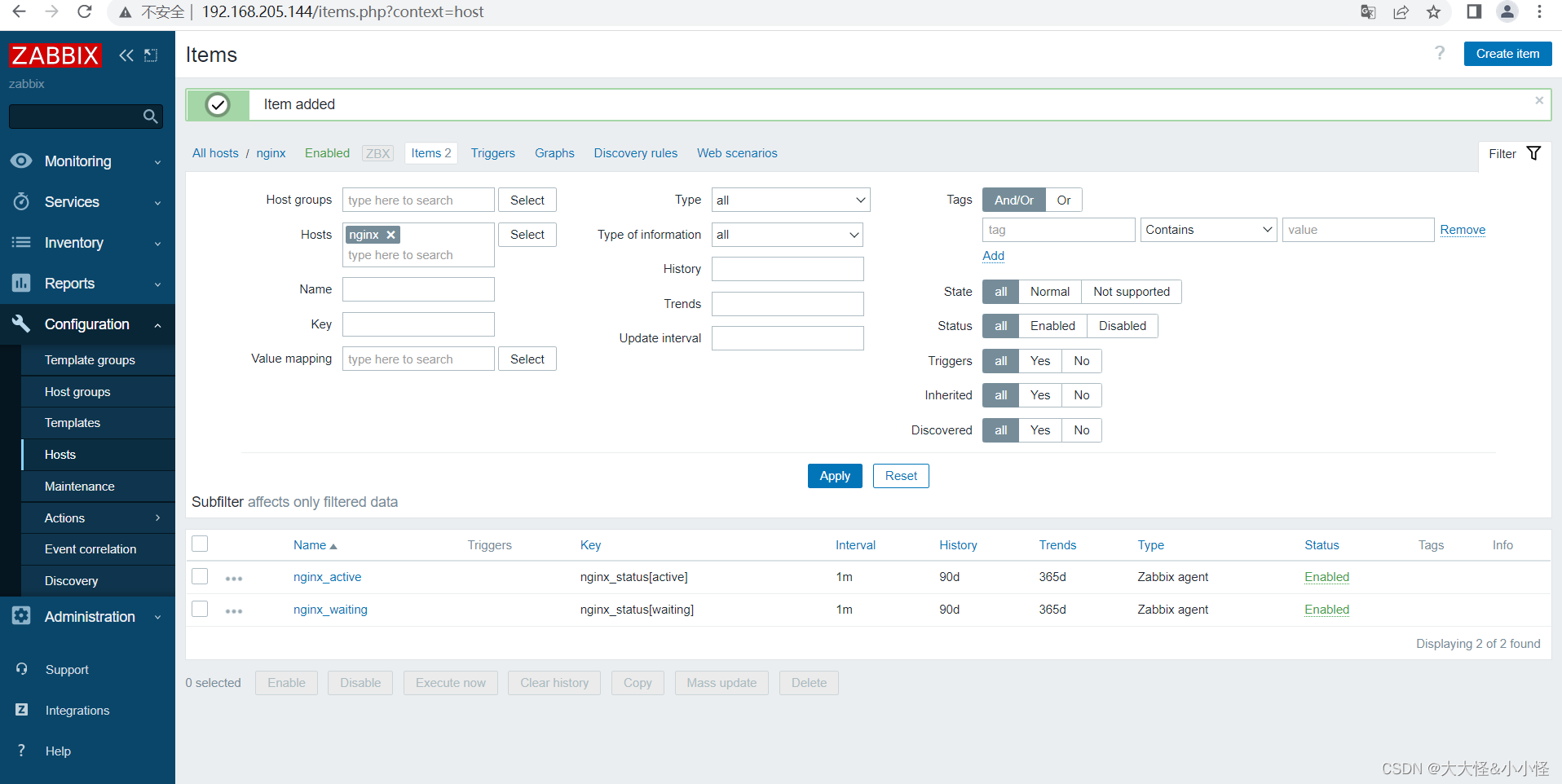
Task: Toggle the Filter funnel tab
Action: [x=1515, y=154]
